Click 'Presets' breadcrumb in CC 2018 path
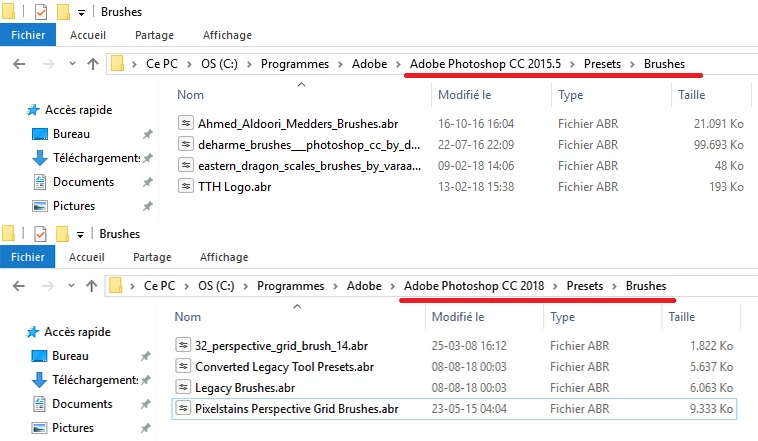The height and width of the screenshot is (441, 758). coord(585,286)
